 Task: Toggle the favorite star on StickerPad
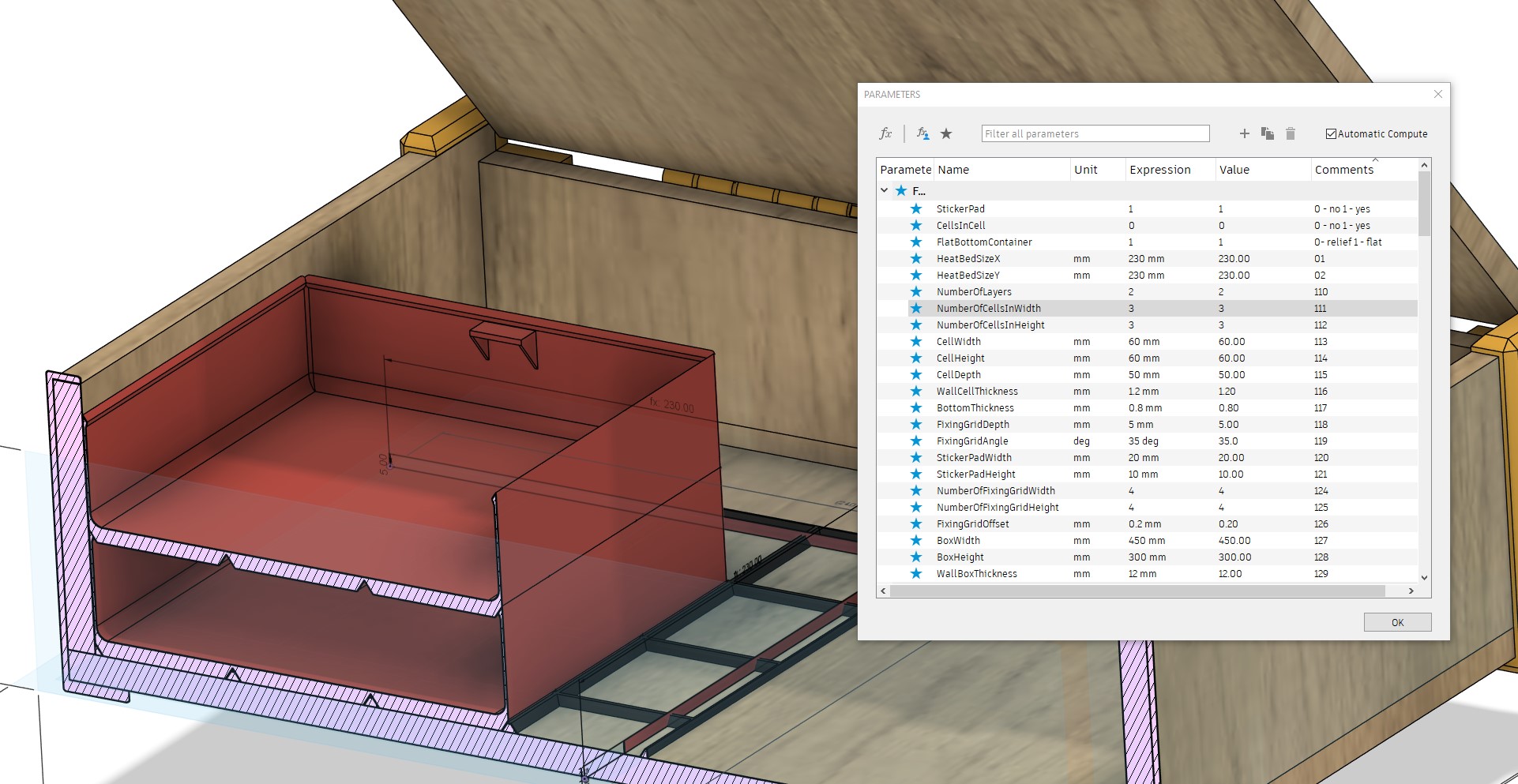[915, 208]
